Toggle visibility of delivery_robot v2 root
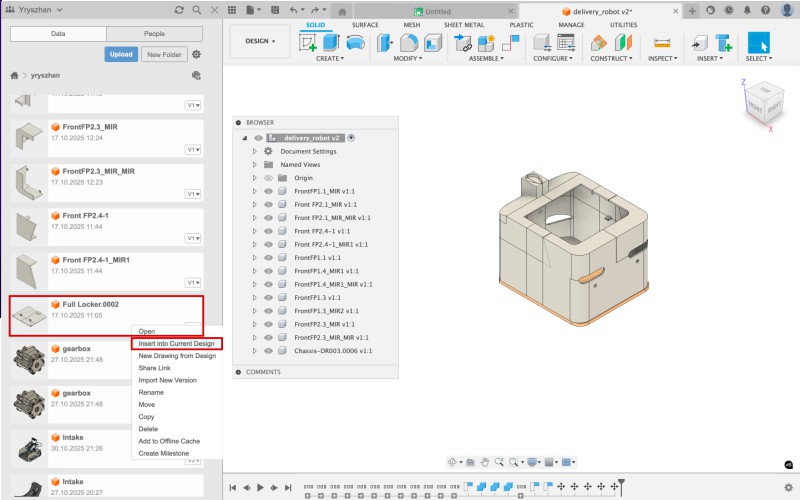The height and width of the screenshot is (500, 800). click(x=259, y=138)
